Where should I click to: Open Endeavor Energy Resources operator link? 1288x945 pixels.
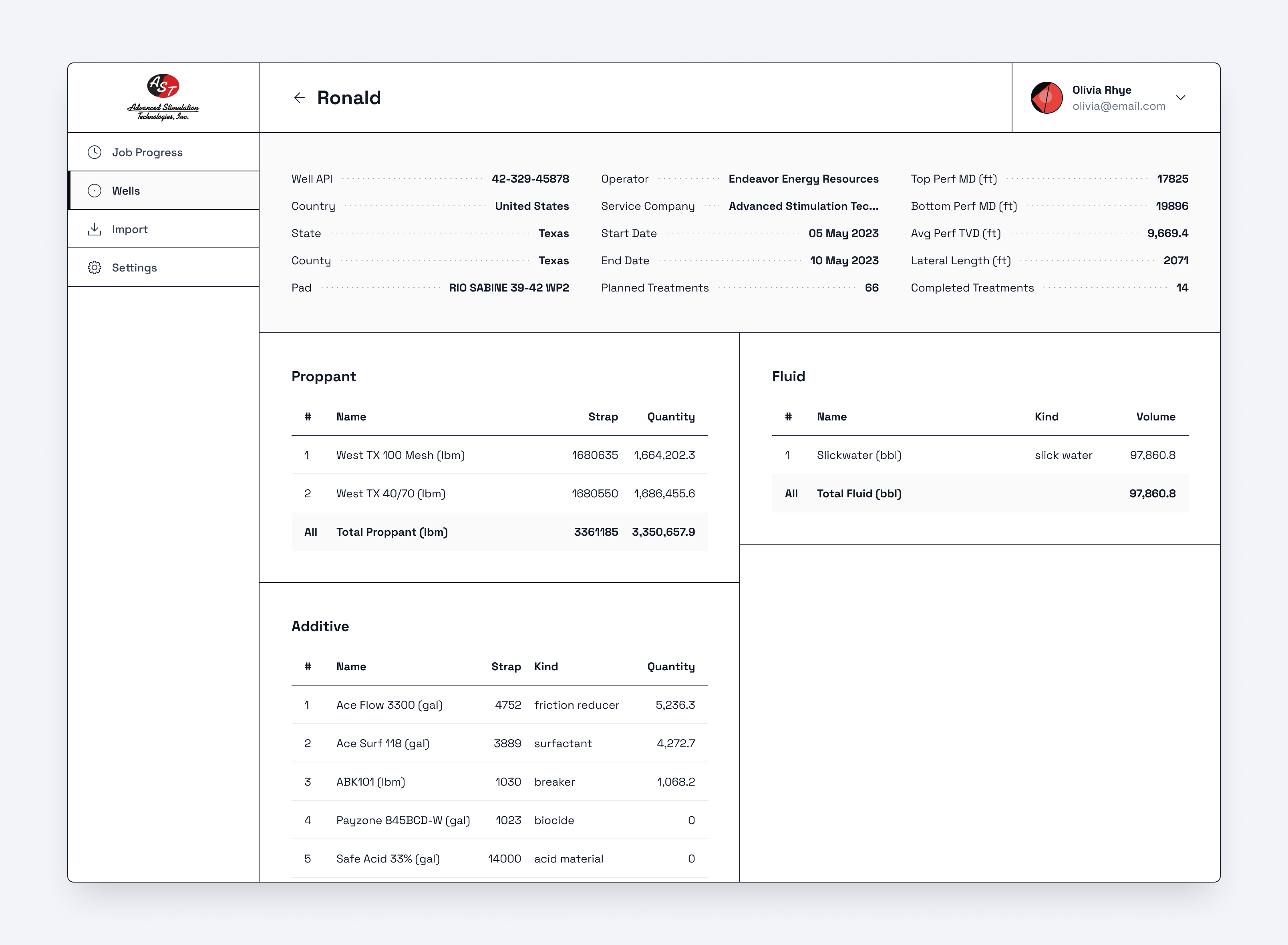(803, 179)
